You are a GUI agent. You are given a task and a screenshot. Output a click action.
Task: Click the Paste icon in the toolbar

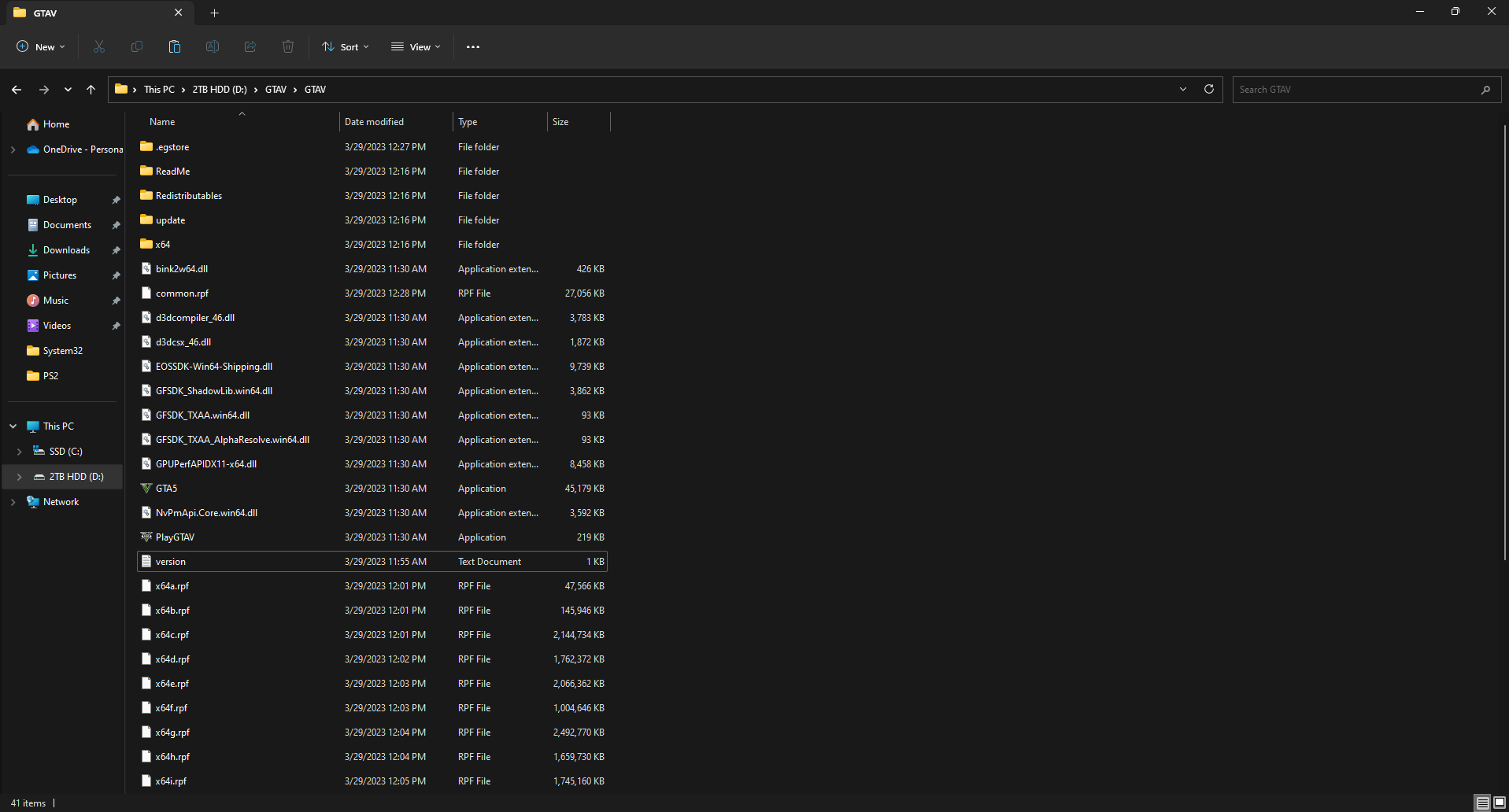[x=174, y=46]
